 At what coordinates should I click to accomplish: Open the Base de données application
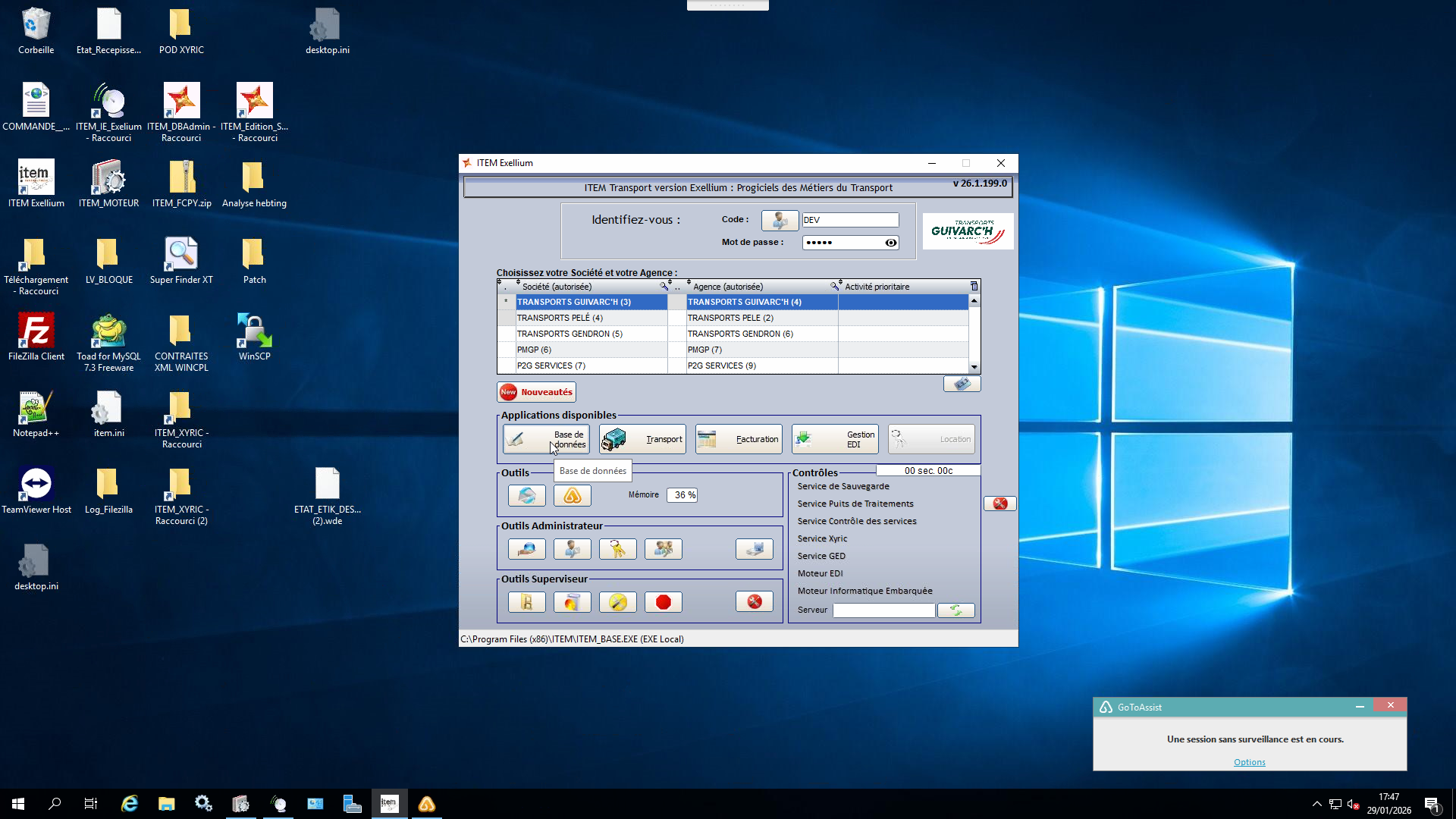click(546, 439)
